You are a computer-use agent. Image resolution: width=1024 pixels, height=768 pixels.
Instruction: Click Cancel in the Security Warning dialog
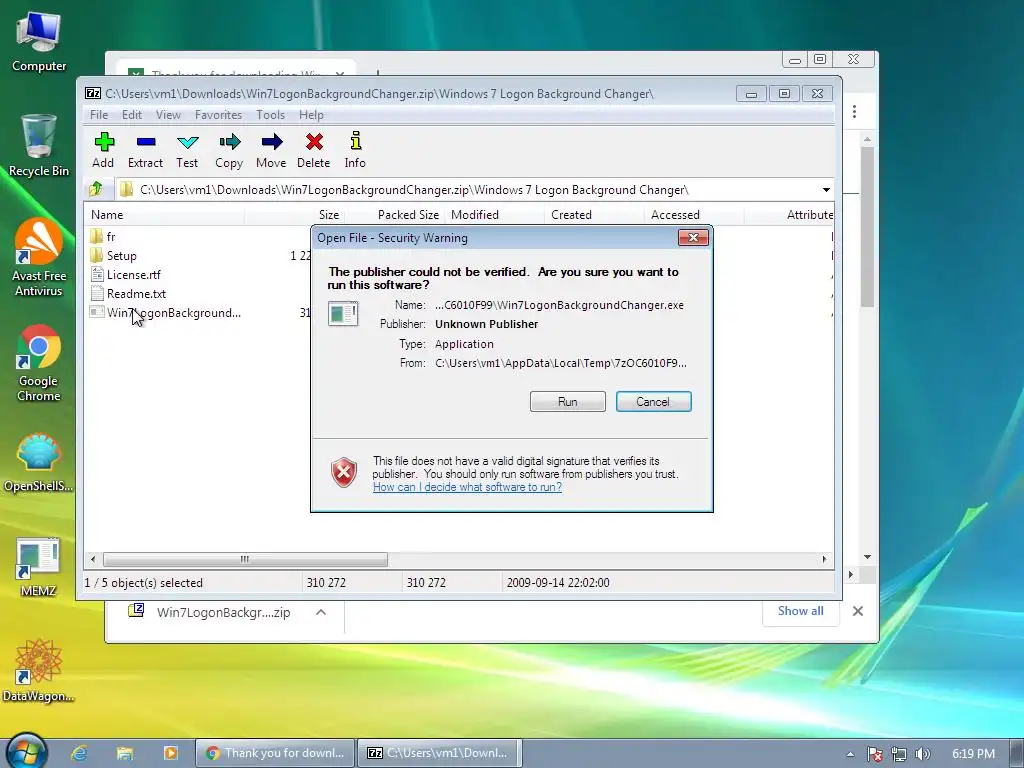(x=653, y=402)
